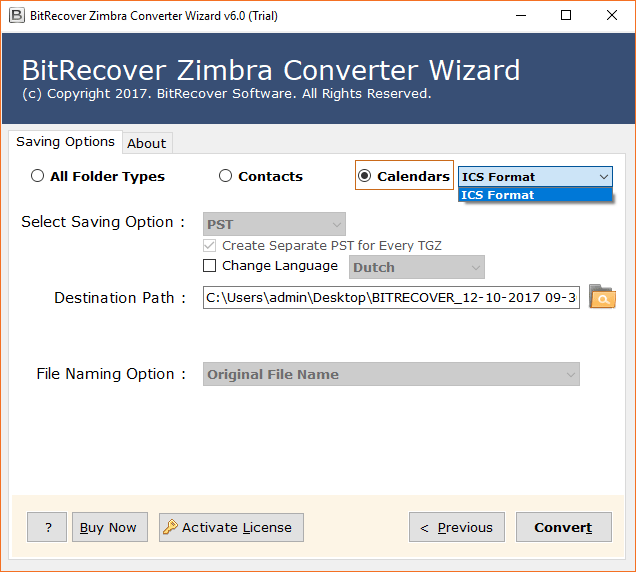Maximize the Zimbra Converter Wizard window
The height and width of the screenshot is (572, 636).
(x=566, y=16)
